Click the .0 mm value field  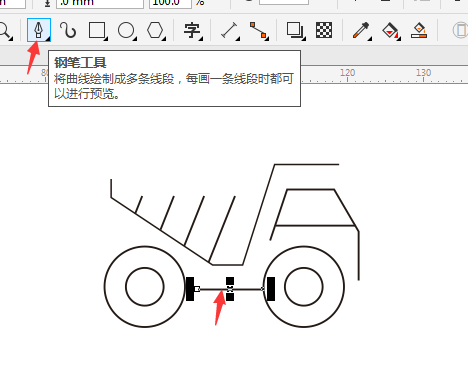click(100, 3)
